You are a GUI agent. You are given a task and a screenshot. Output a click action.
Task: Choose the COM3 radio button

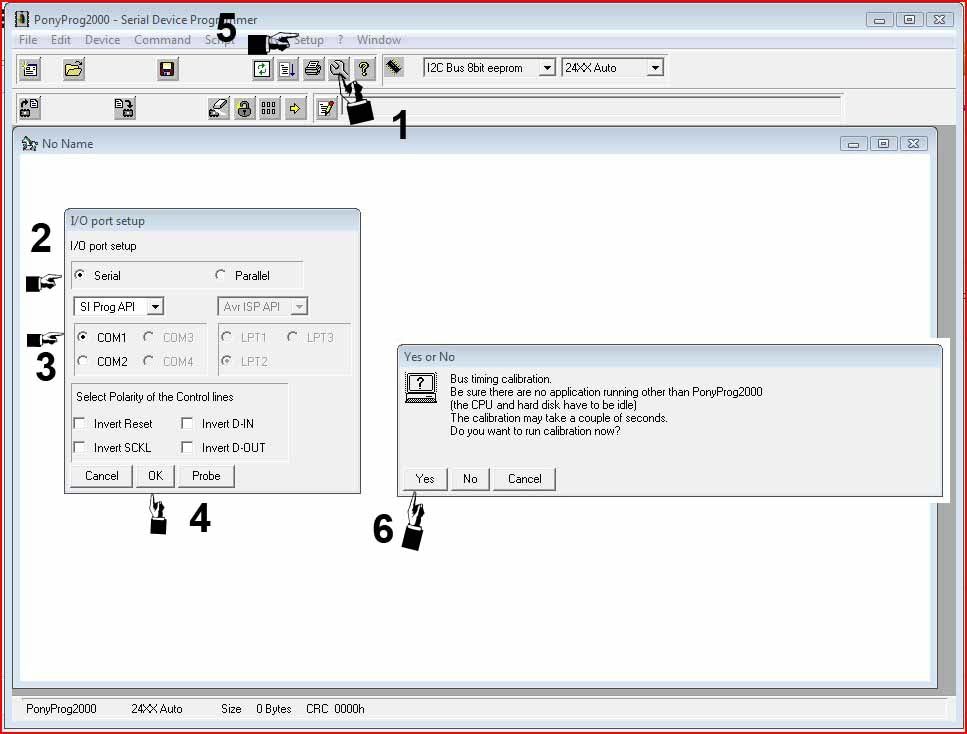coord(148,337)
